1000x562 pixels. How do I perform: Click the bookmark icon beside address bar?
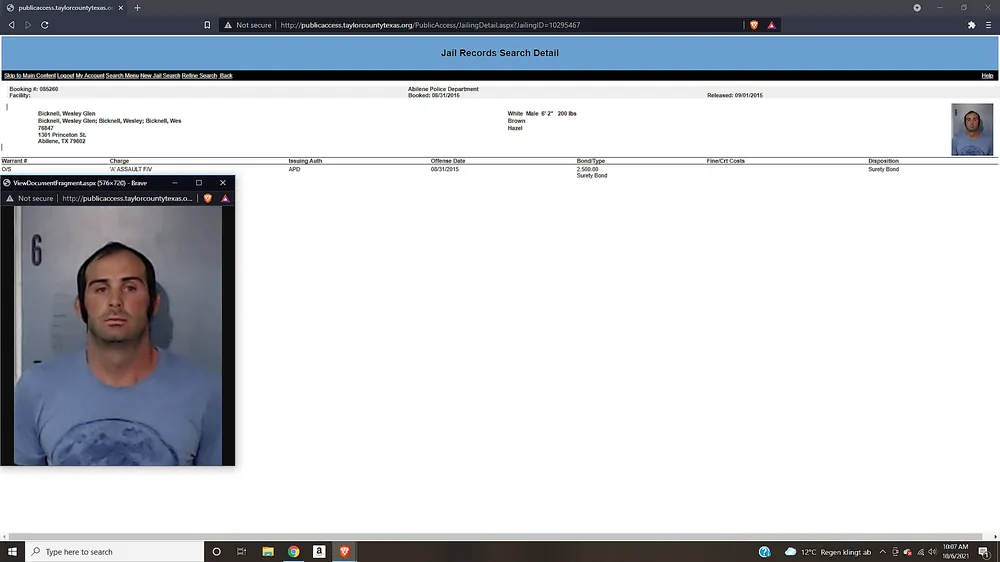coord(207,25)
